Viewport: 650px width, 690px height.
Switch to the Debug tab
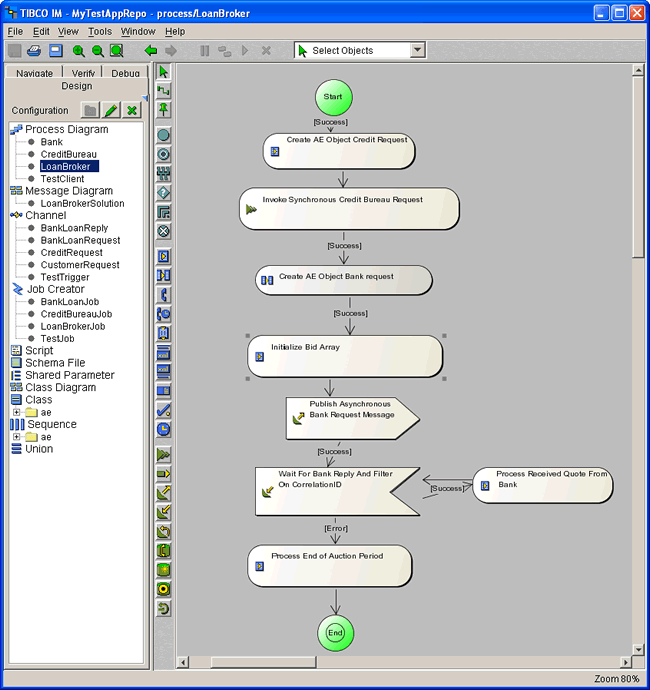(125, 73)
